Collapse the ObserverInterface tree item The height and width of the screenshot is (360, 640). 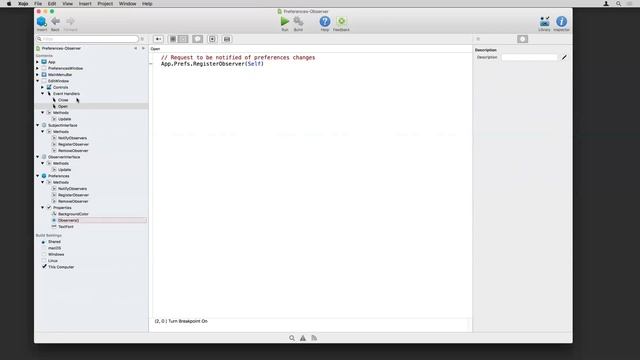[x=38, y=157]
